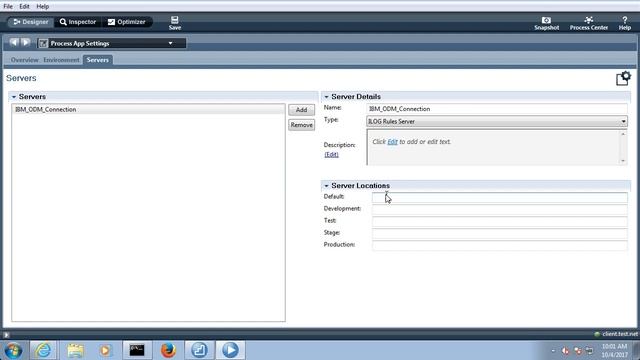The width and height of the screenshot is (640, 360).
Task: Click the expand arrow in bottom status bar
Action: 6,335
